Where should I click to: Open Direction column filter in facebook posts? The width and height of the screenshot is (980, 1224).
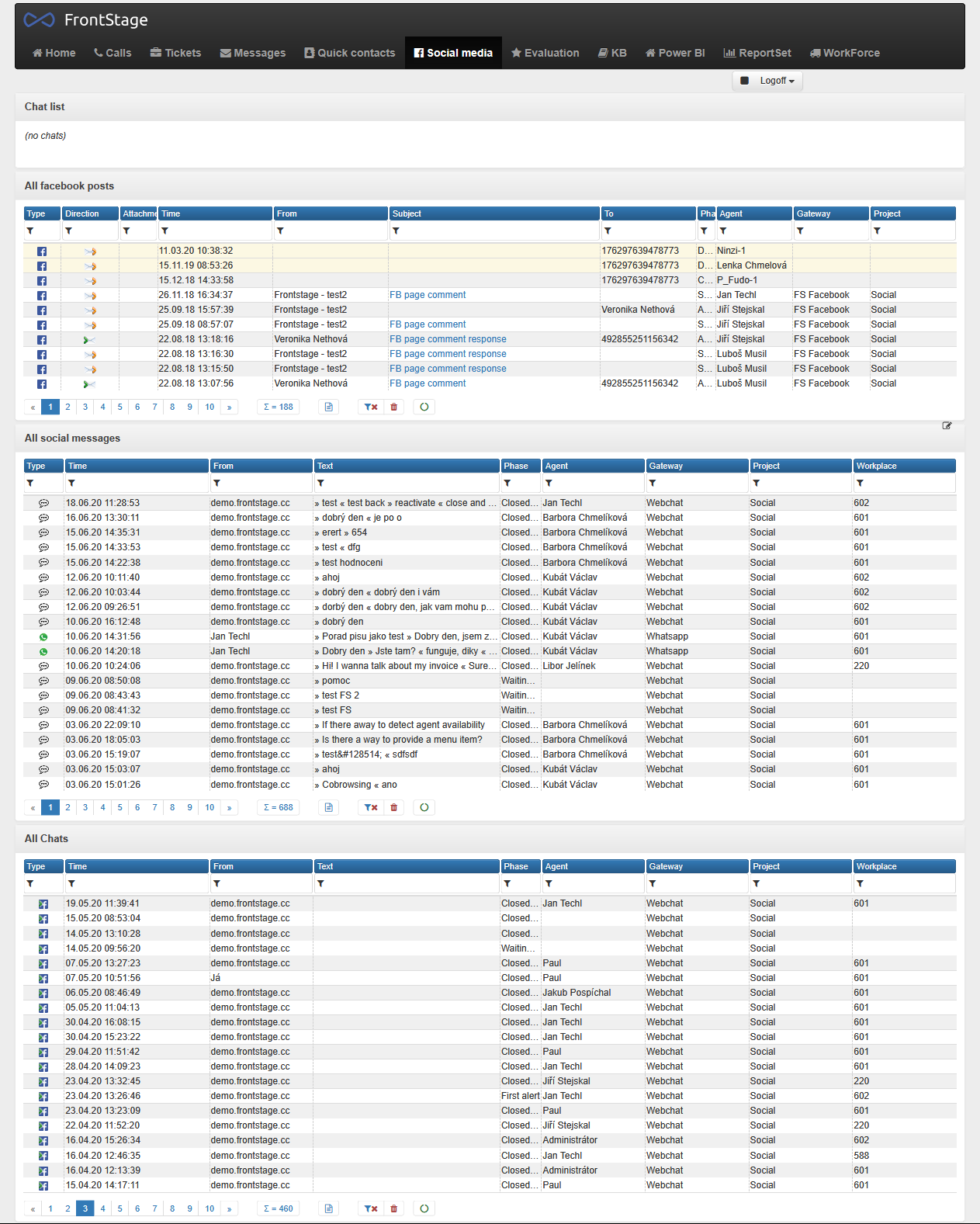point(69,231)
